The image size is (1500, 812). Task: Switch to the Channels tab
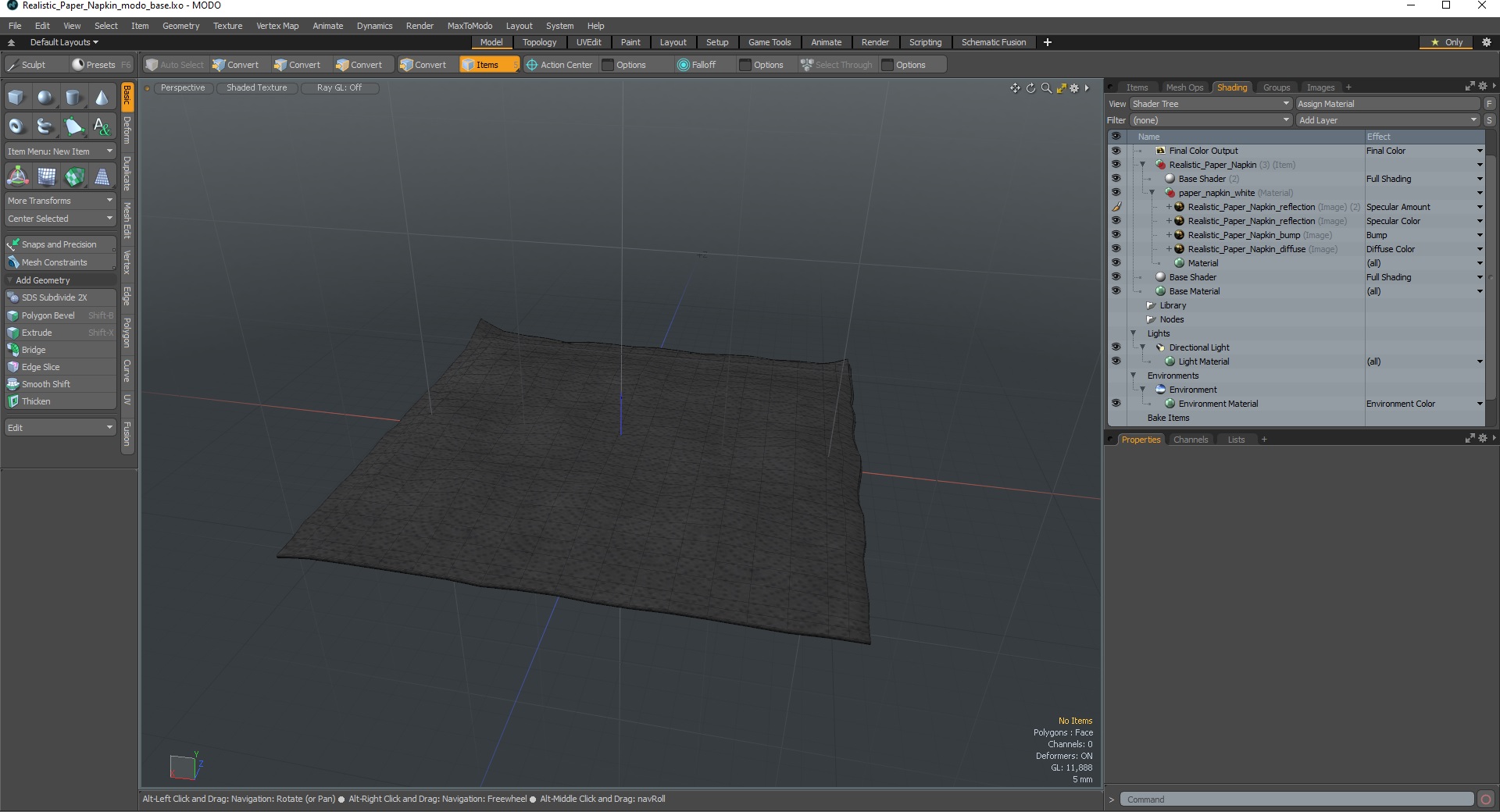(1191, 440)
